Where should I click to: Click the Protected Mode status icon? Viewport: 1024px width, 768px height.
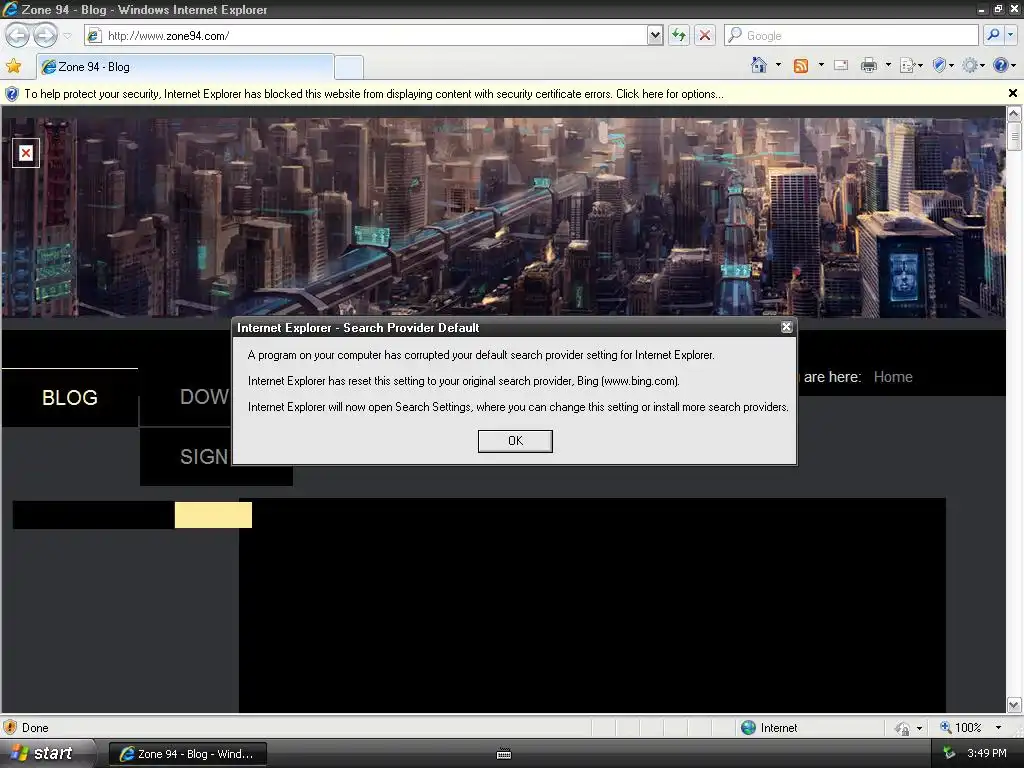pyautogui.click(x=902, y=728)
